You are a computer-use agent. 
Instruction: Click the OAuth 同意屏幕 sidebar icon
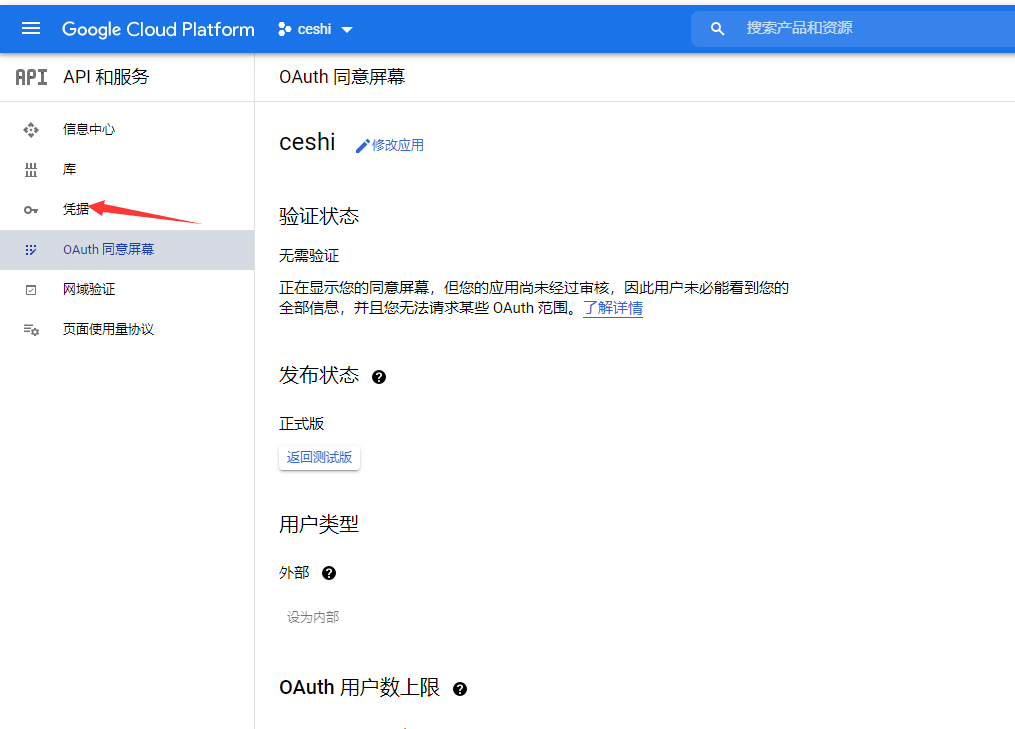pos(31,249)
